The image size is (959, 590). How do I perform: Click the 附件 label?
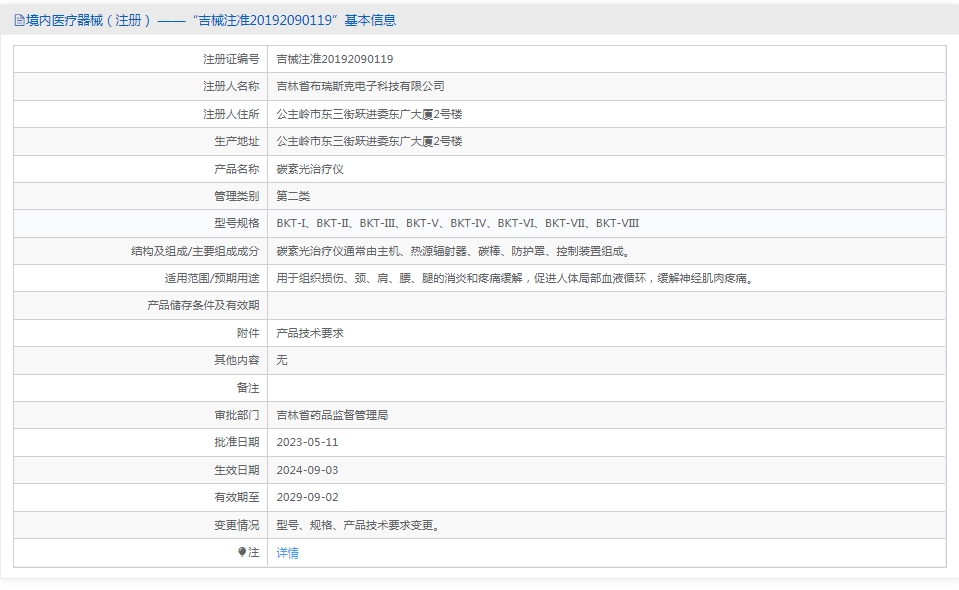248,333
